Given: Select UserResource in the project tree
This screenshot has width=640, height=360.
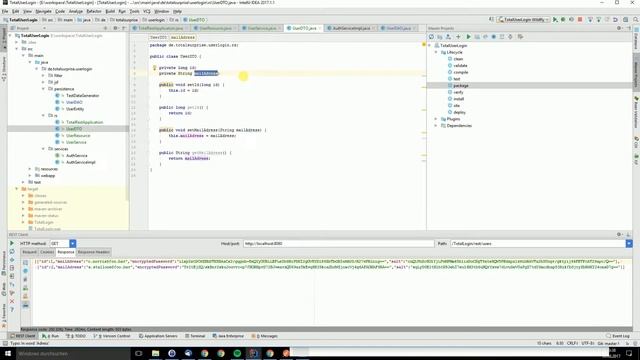Looking at the screenshot, I should click(x=78, y=136).
